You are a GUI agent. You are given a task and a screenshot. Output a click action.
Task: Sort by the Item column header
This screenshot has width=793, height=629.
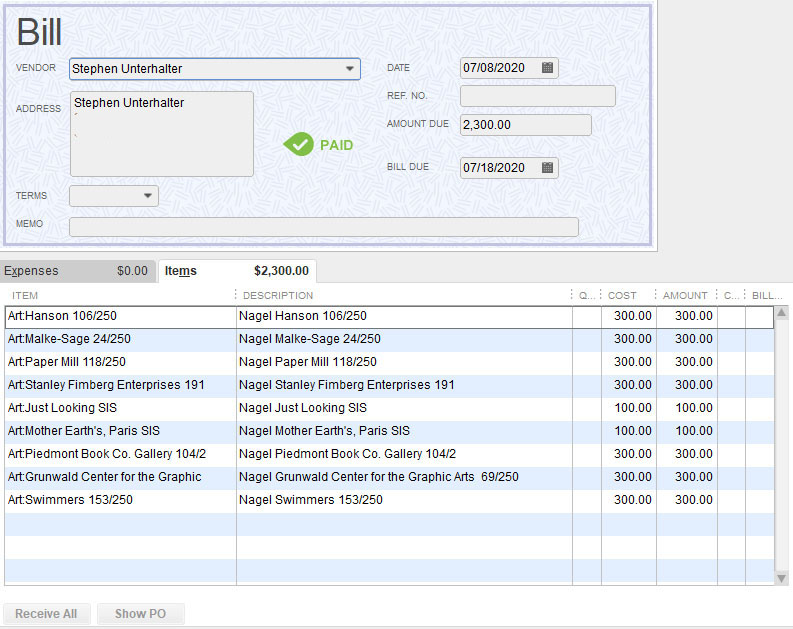coord(119,295)
